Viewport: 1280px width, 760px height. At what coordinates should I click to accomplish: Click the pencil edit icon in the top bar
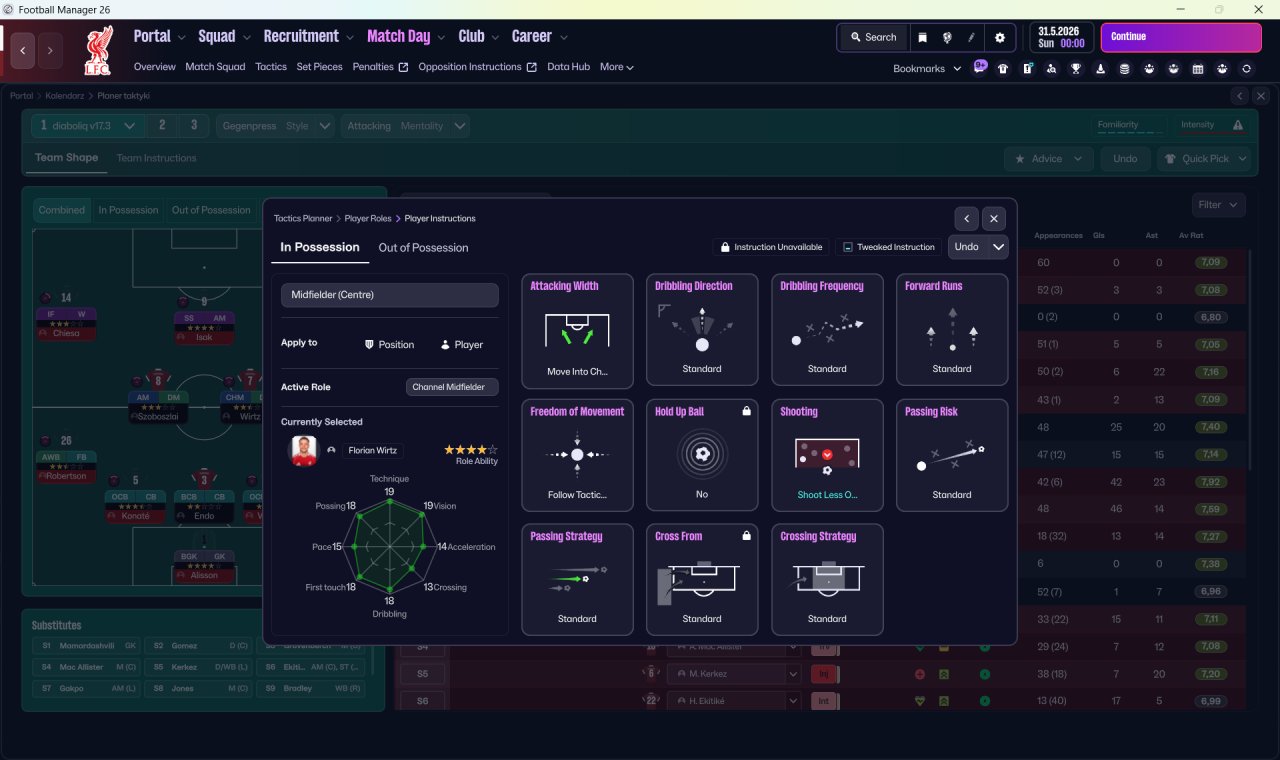point(971,37)
